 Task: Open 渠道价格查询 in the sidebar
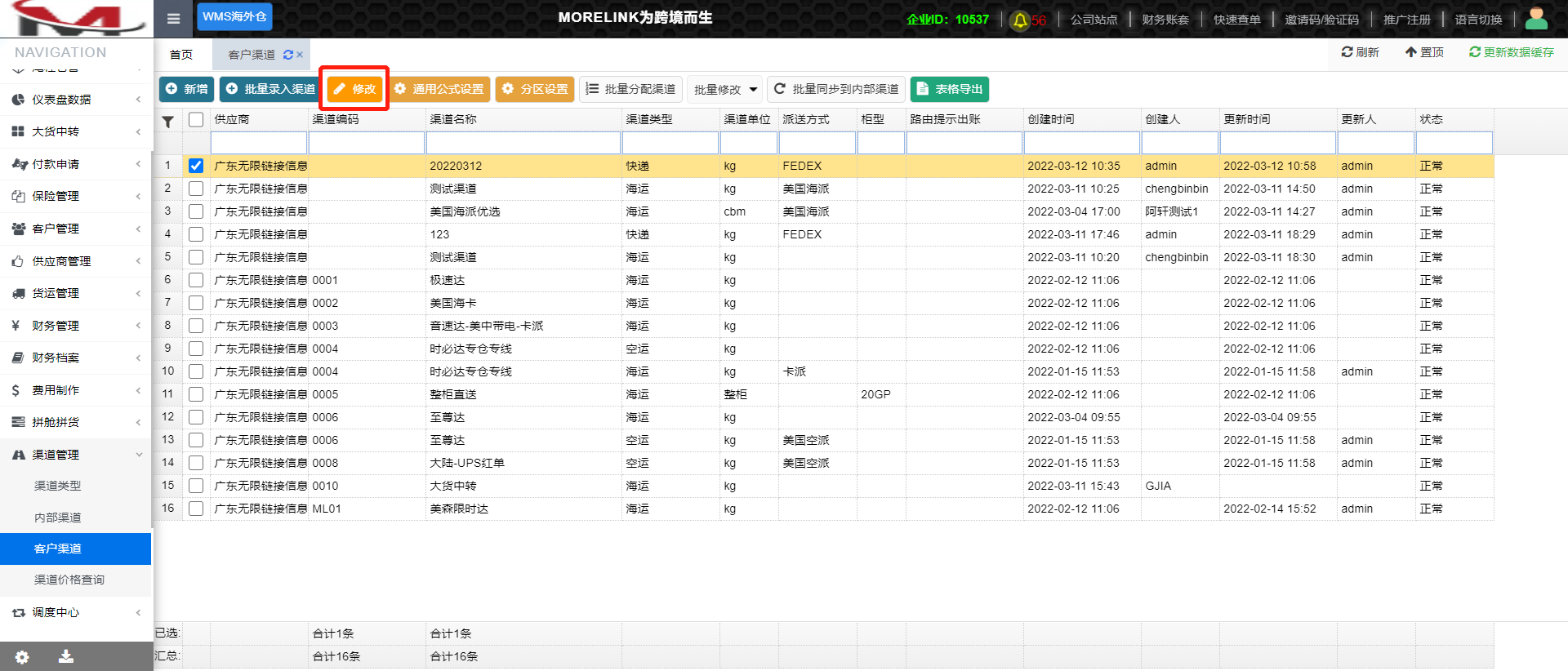click(x=69, y=580)
